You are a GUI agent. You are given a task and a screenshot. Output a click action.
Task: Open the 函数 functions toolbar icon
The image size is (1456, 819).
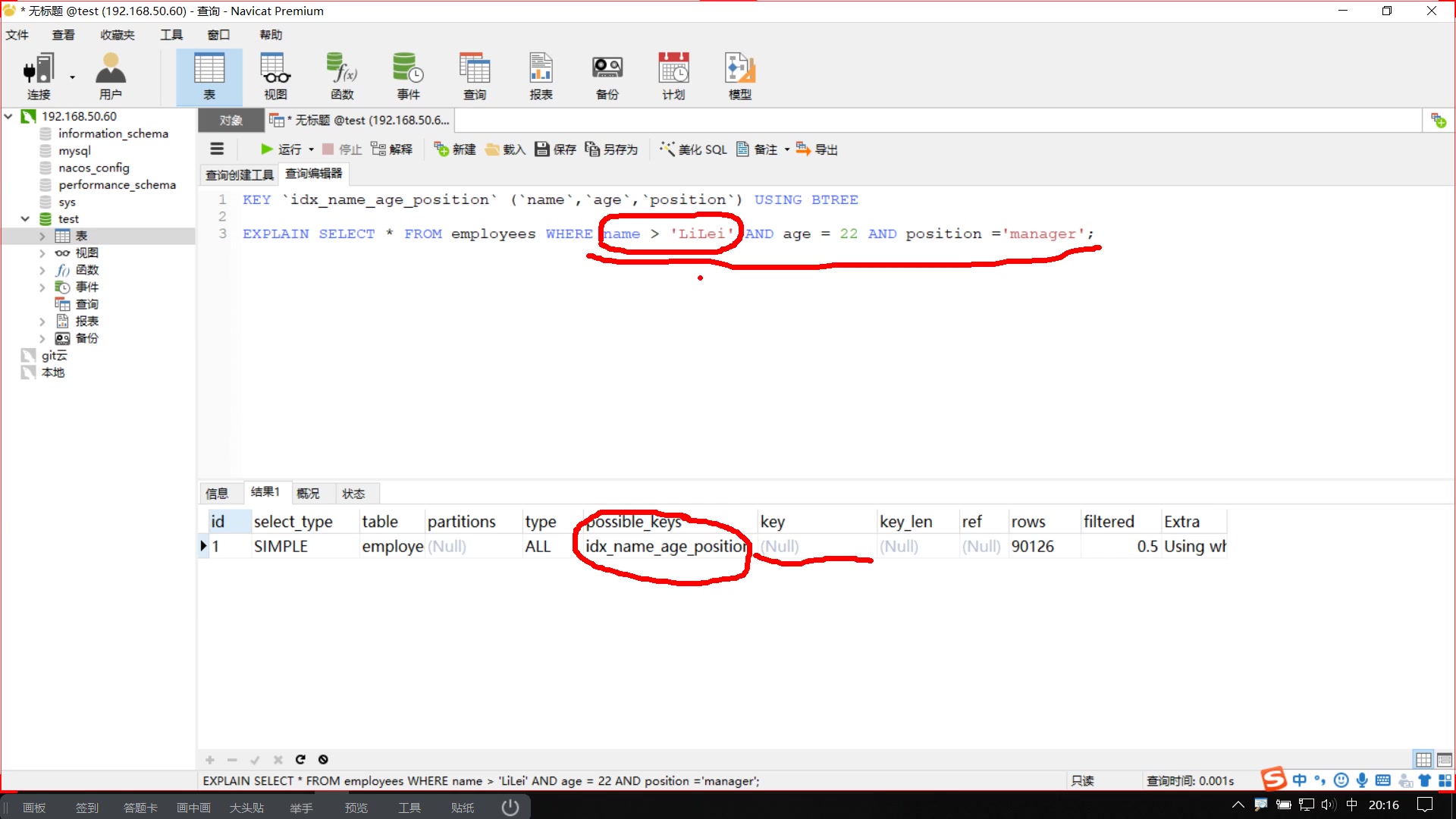(x=342, y=77)
